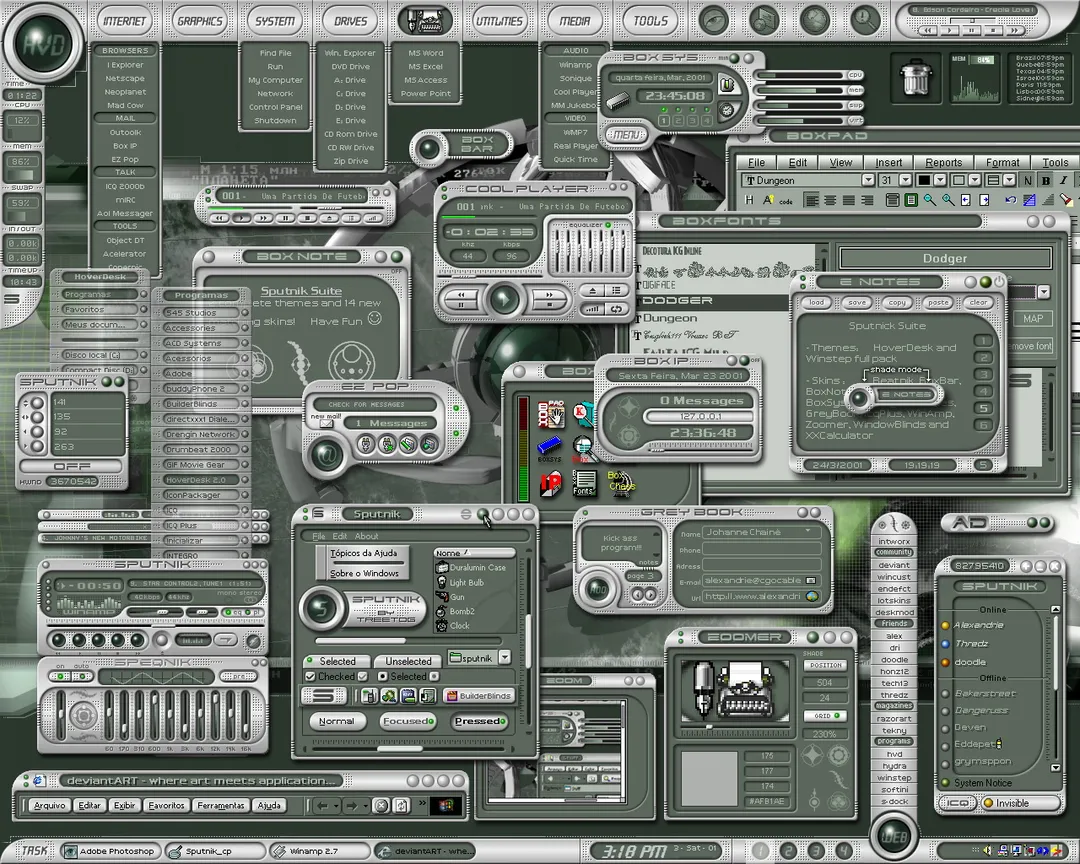Open the sputnik folder dropdown in Sputnik window

(x=505, y=658)
